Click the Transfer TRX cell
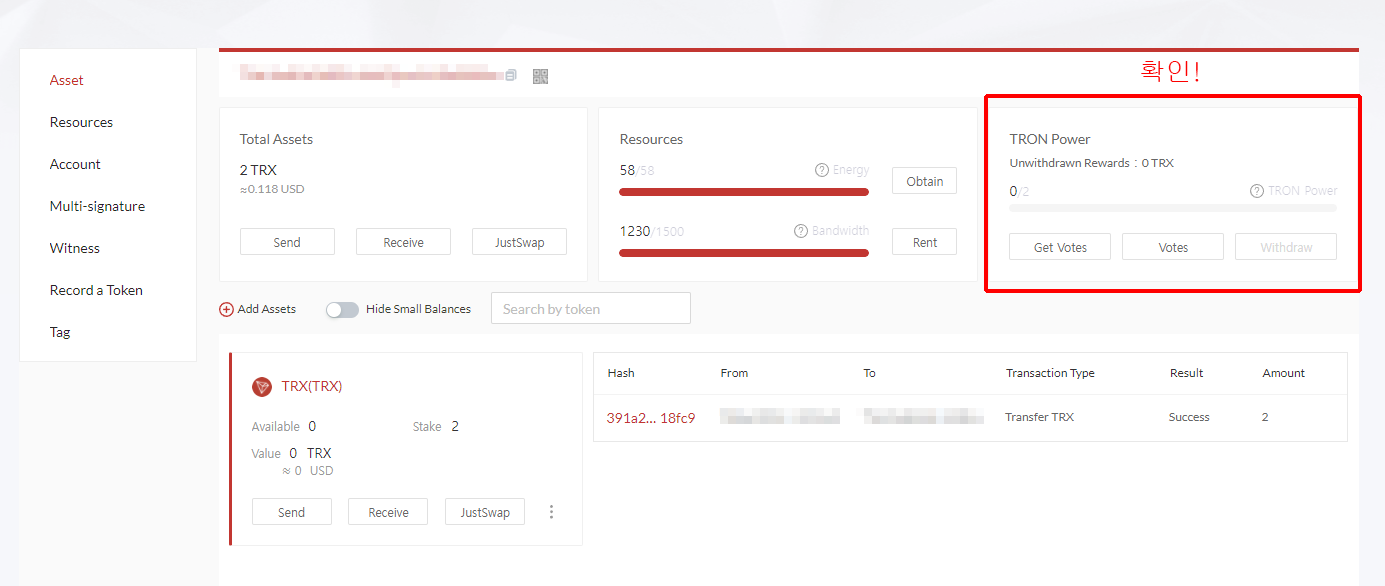 pyautogui.click(x=1040, y=417)
